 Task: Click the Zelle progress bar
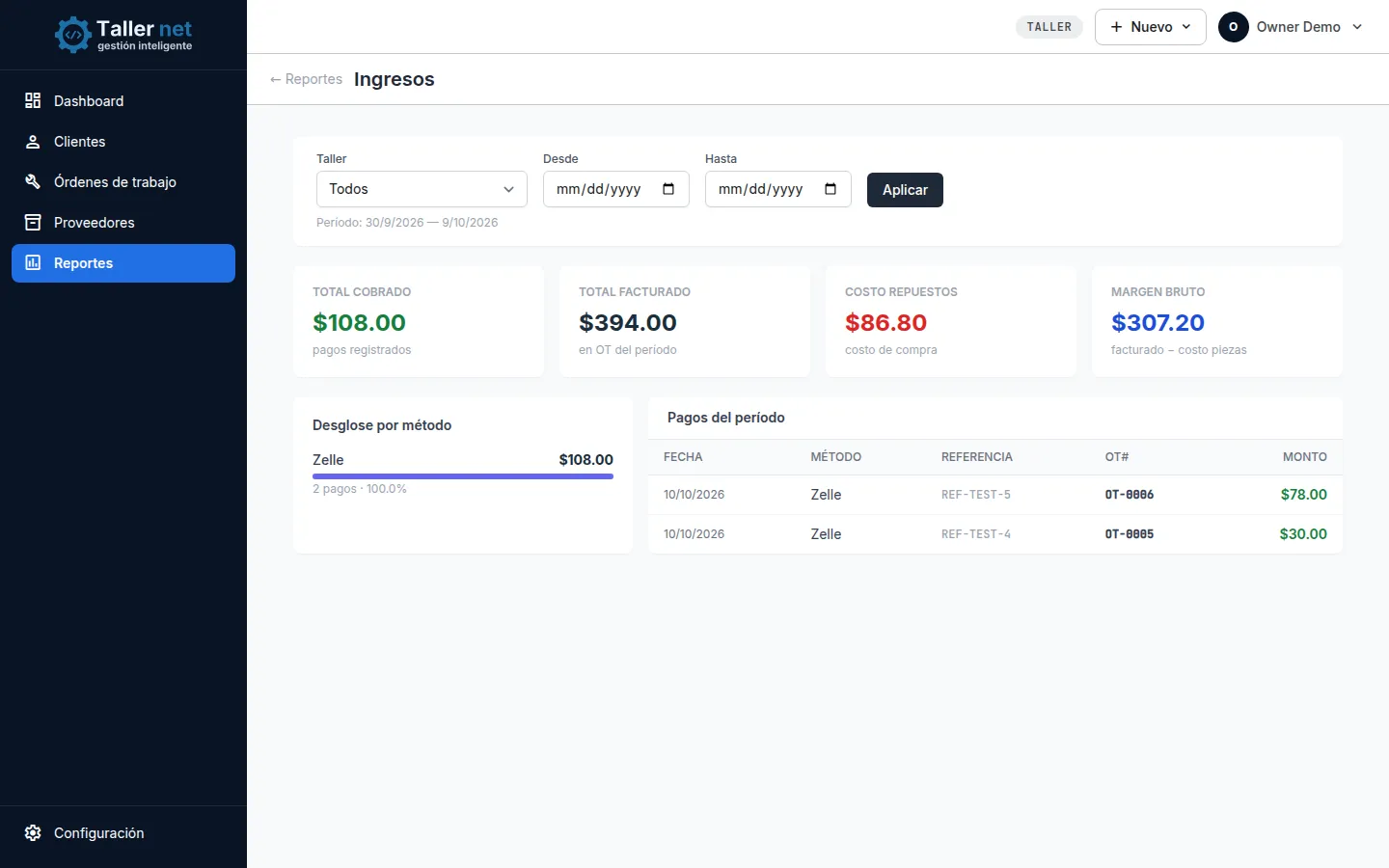[x=463, y=476]
